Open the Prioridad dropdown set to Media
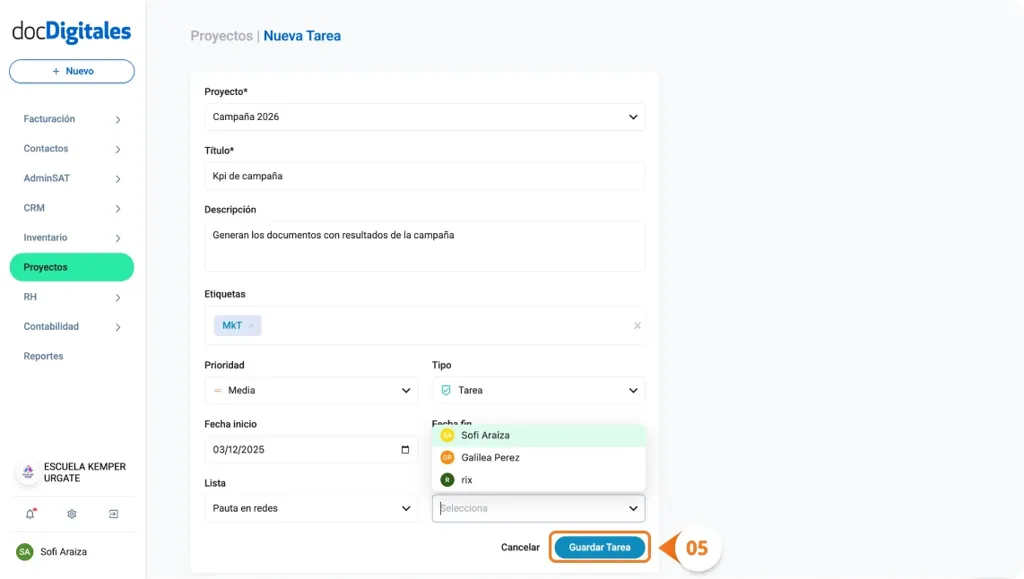Viewport: 1024px width, 579px height. [310, 390]
